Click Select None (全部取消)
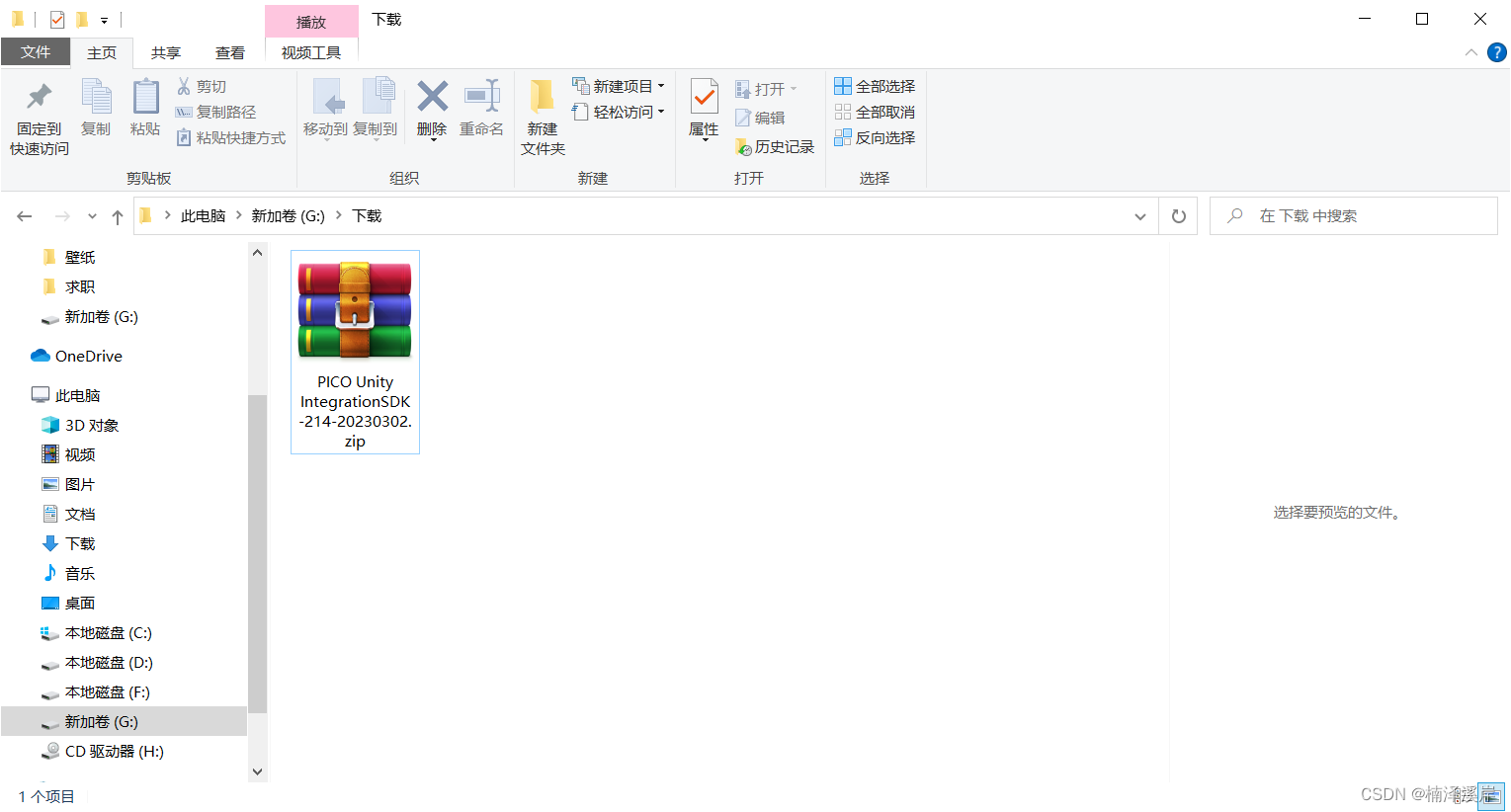The height and width of the screenshot is (812, 1511). pos(875,113)
